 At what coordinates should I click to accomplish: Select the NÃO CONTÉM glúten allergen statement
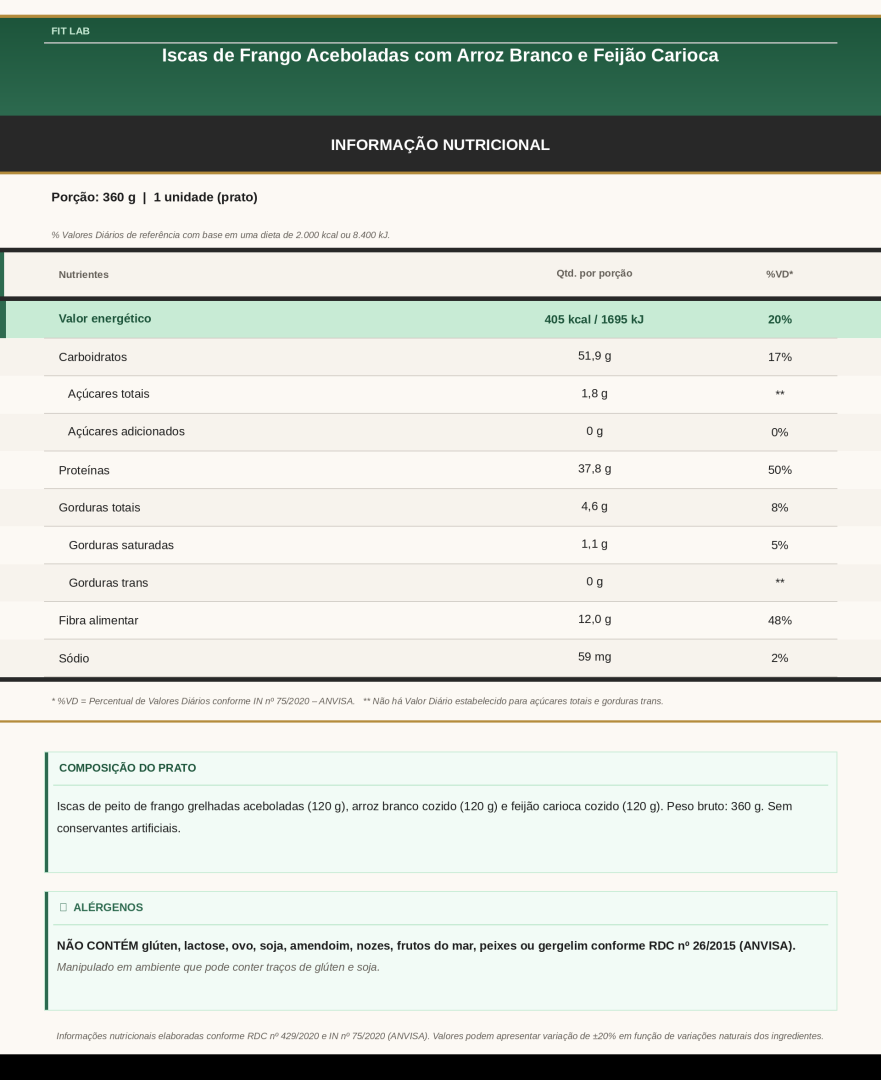tap(426, 946)
